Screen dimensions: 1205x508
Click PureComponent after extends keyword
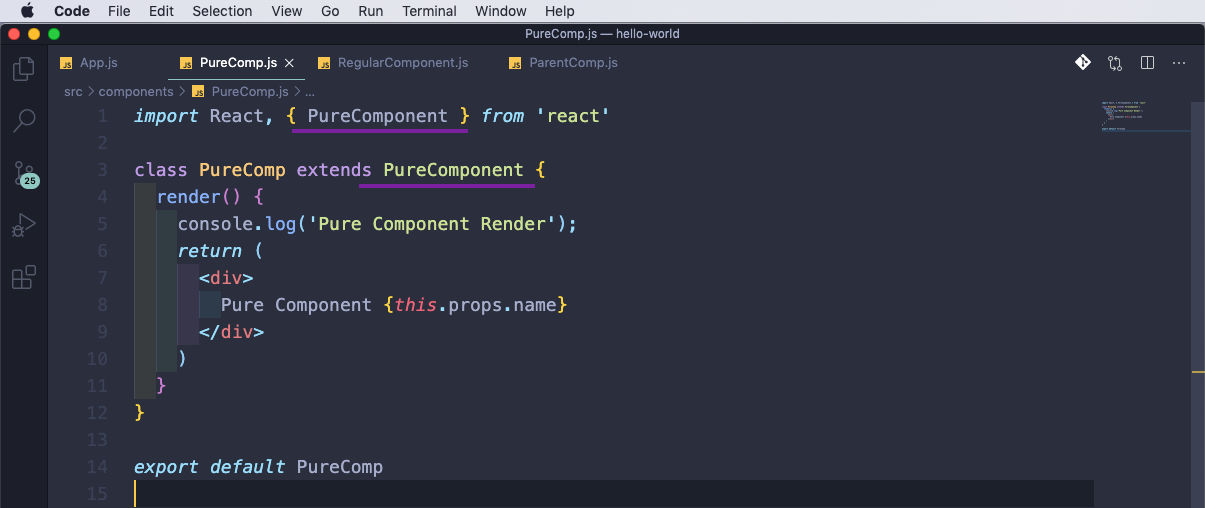453,170
